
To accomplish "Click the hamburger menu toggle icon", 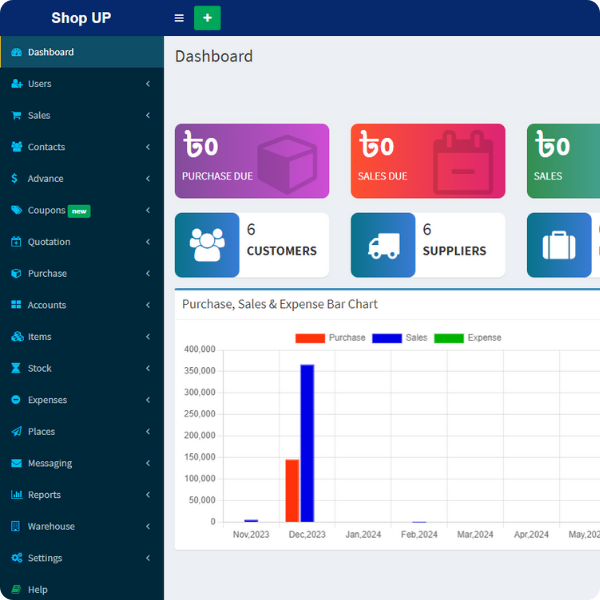I will (179, 18).
